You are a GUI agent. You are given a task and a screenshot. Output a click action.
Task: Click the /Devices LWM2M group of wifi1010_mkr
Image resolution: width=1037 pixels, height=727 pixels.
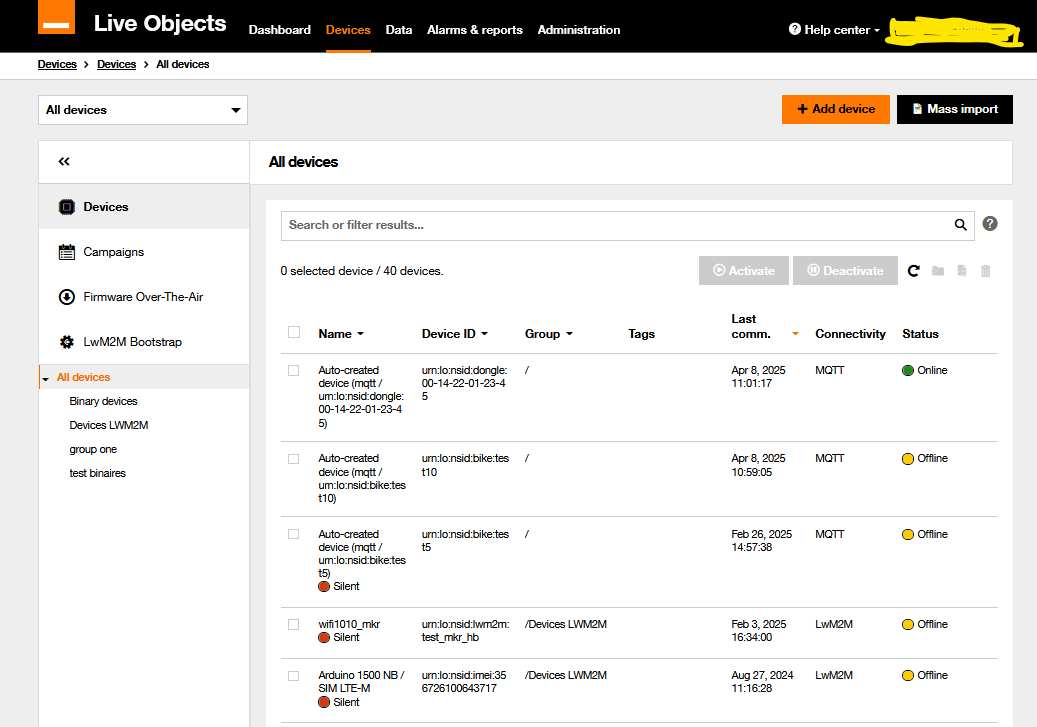click(565, 624)
